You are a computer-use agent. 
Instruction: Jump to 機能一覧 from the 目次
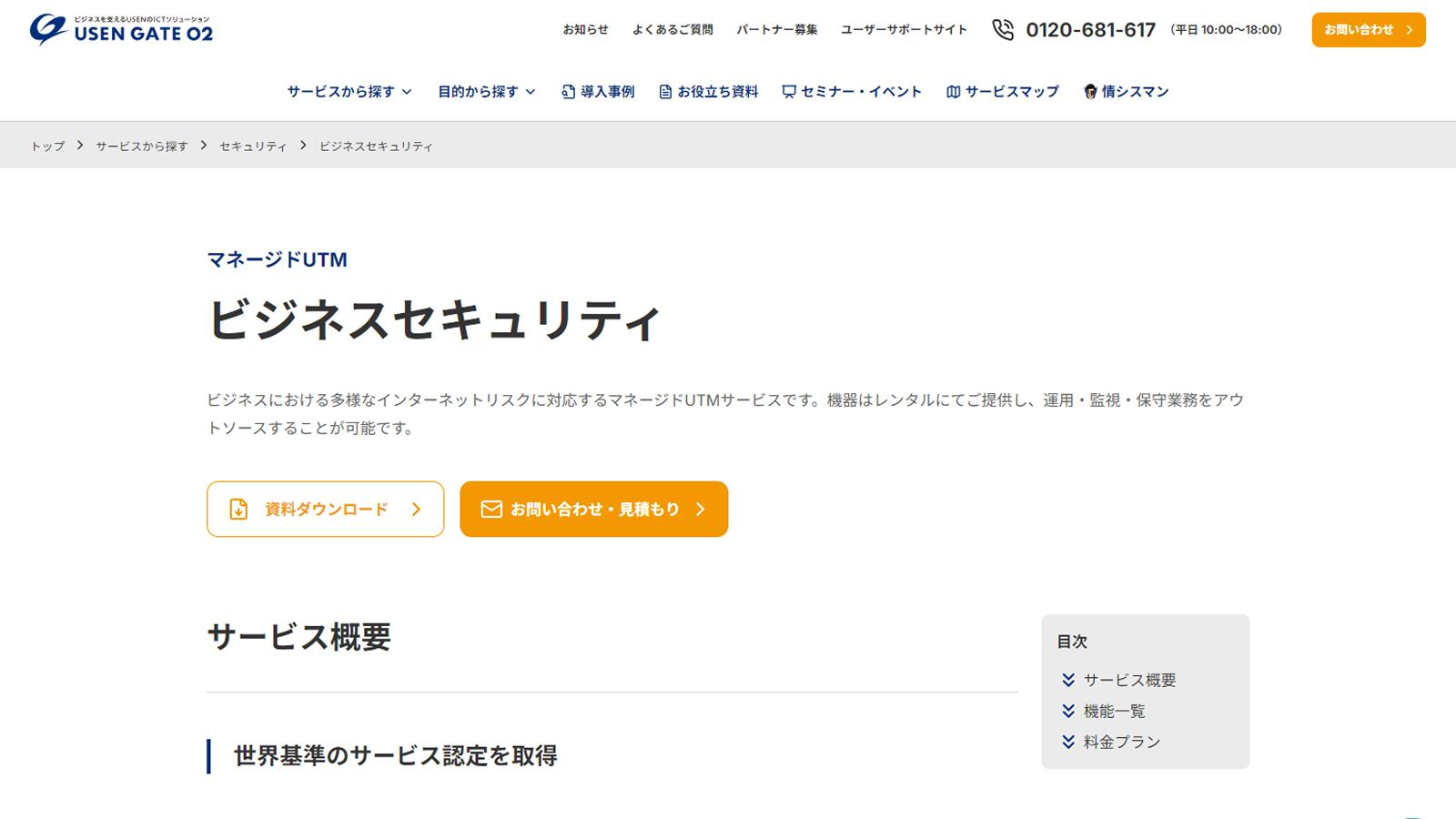(1115, 712)
